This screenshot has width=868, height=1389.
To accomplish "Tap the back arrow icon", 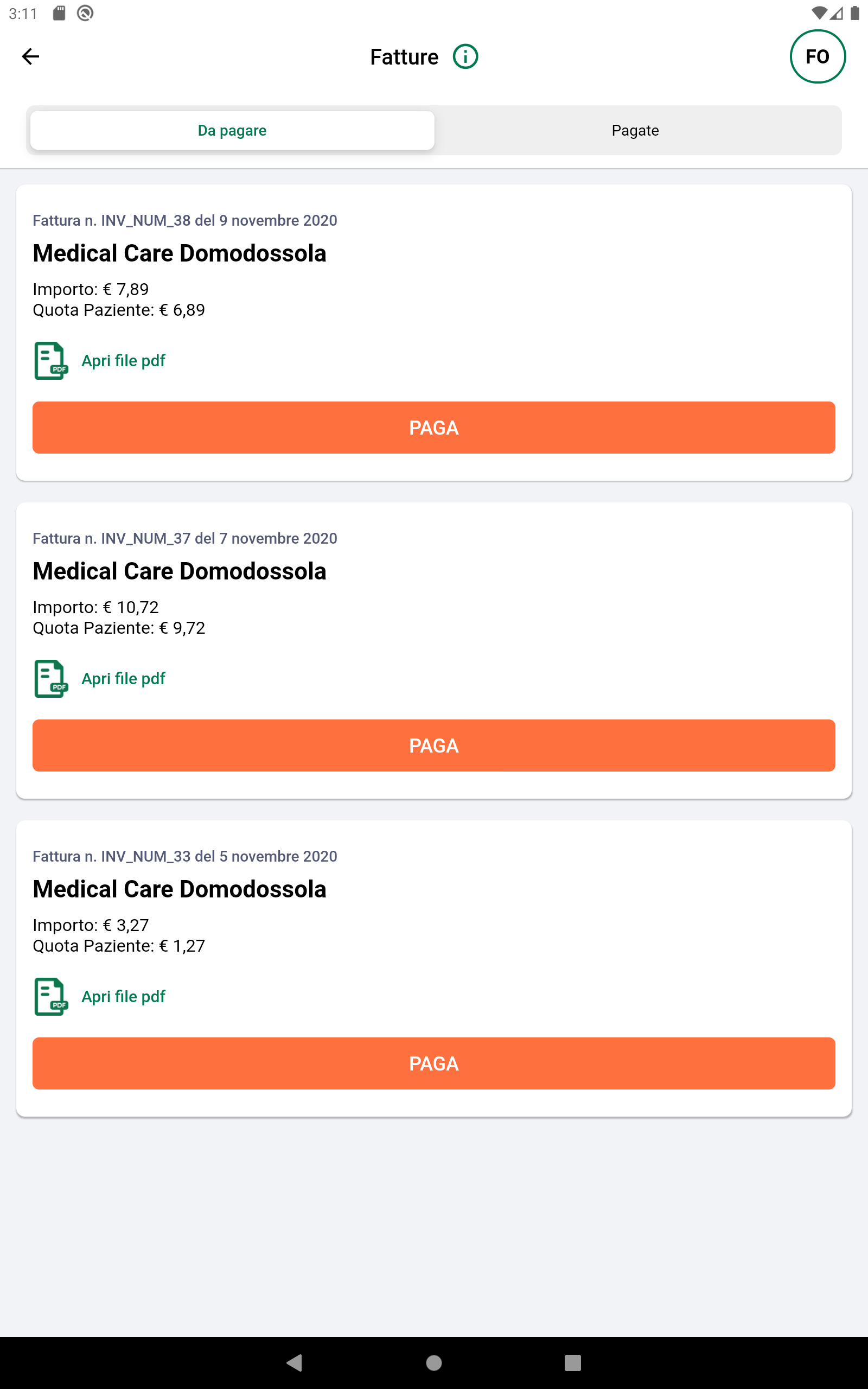I will [30, 56].
